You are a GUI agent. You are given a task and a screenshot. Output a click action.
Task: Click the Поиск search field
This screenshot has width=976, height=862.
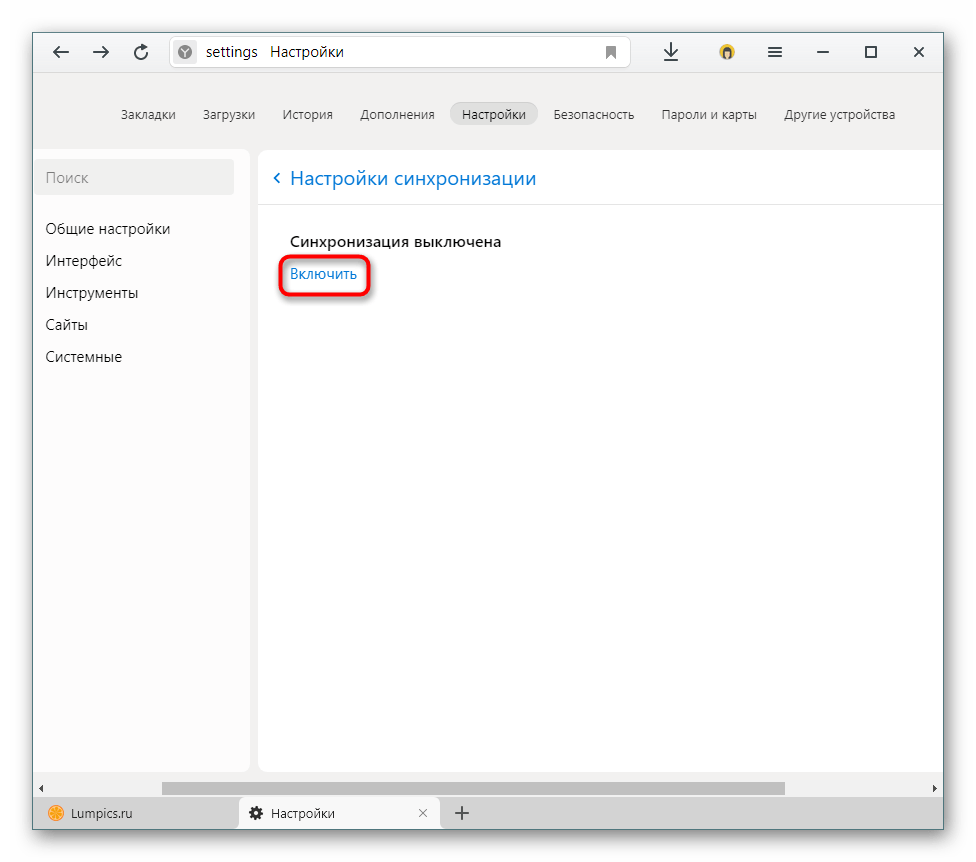coord(134,177)
